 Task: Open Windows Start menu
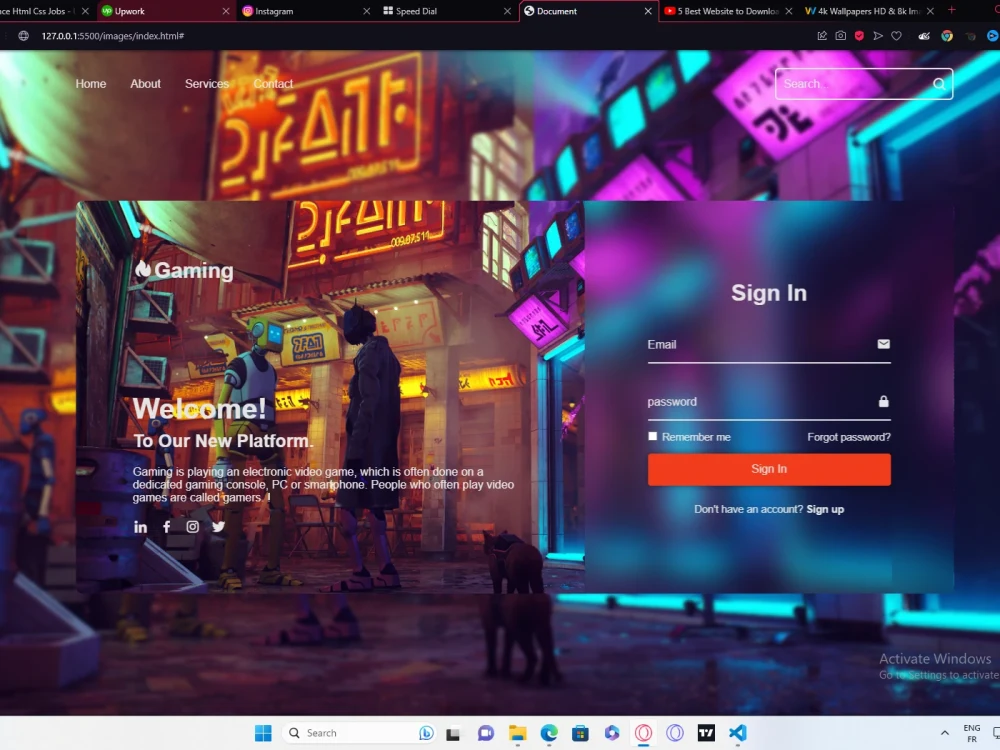point(263,733)
